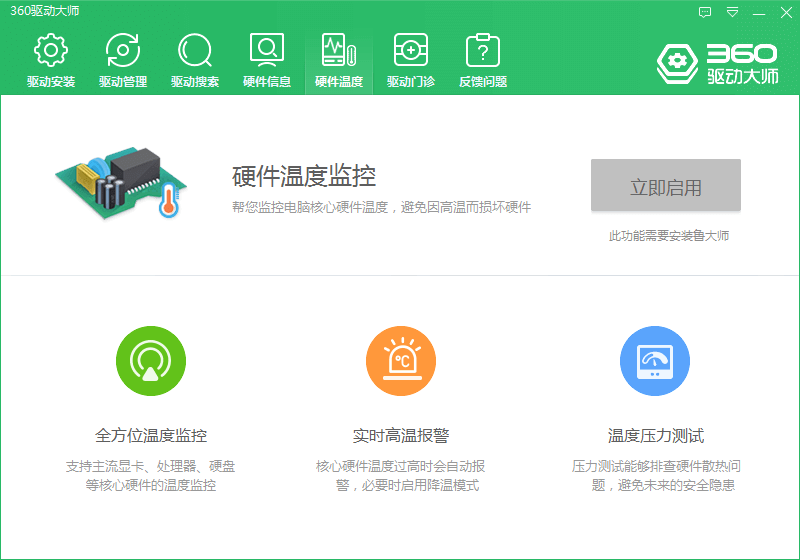Click the 硬件温度监控 heading

(x=304, y=176)
